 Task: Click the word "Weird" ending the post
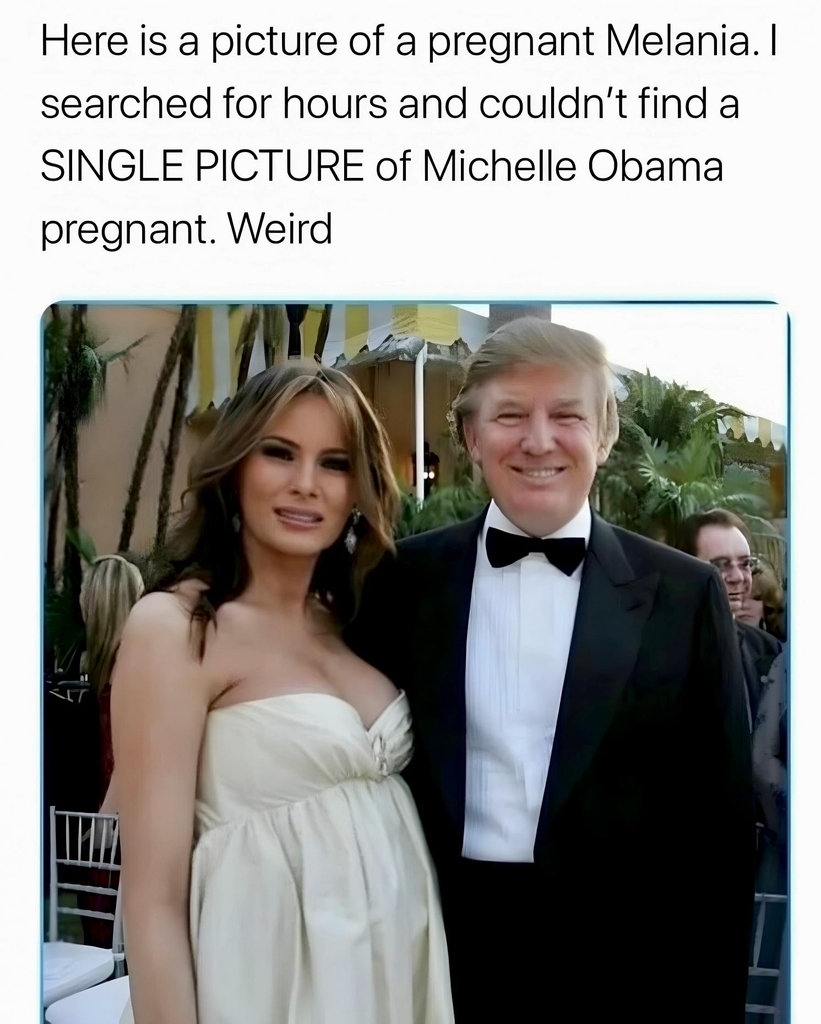click(280, 229)
